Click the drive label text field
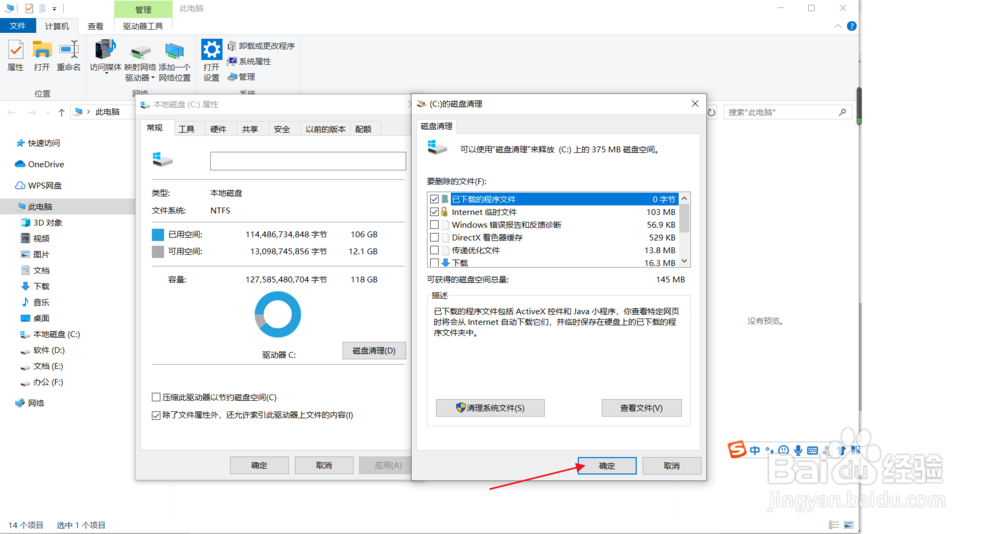 [x=308, y=161]
